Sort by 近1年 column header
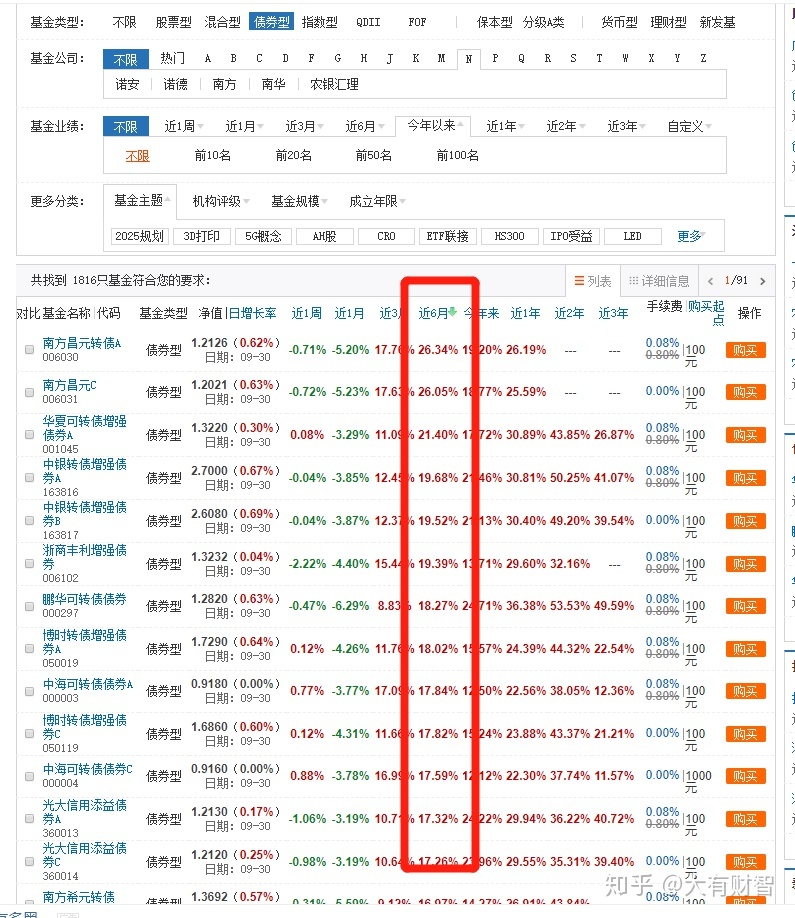This screenshot has height=918, width=795. tap(525, 313)
